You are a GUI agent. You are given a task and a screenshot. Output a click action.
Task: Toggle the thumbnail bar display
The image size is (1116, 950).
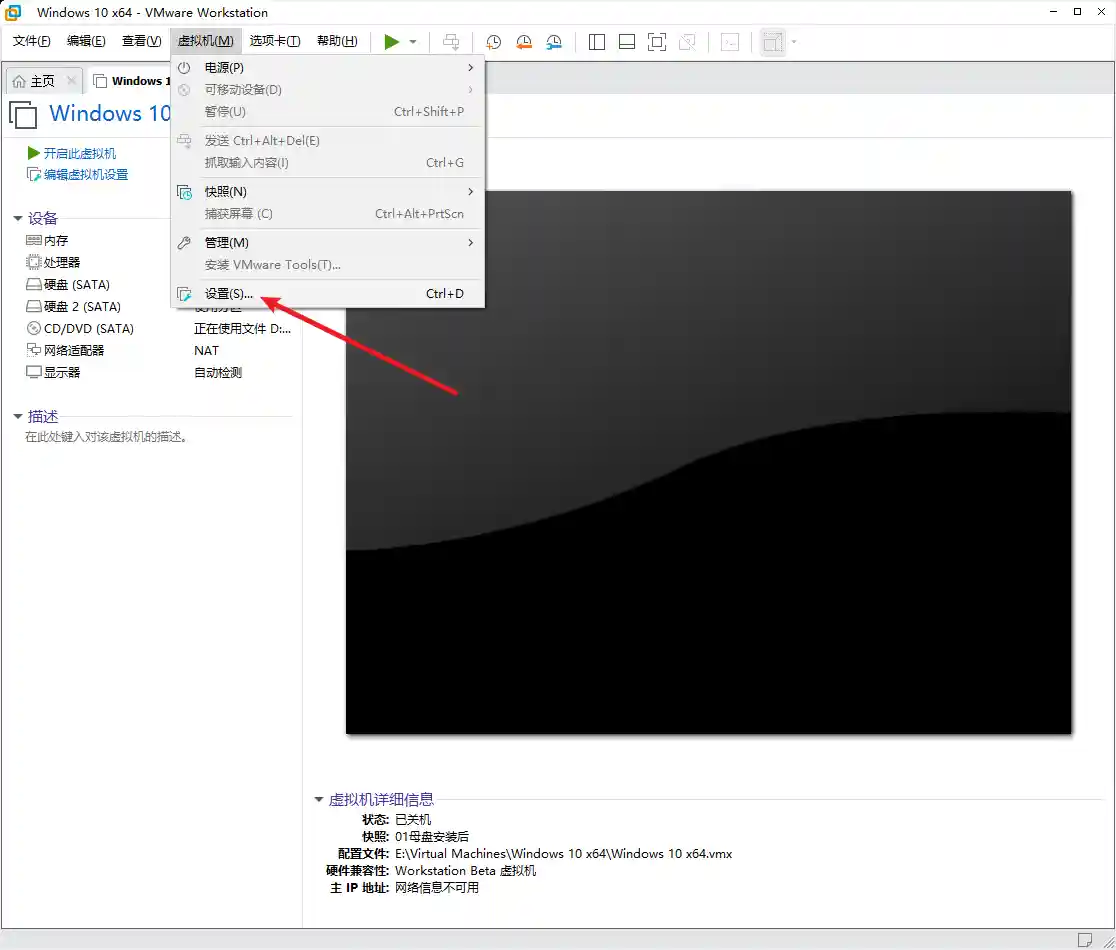click(x=628, y=42)
